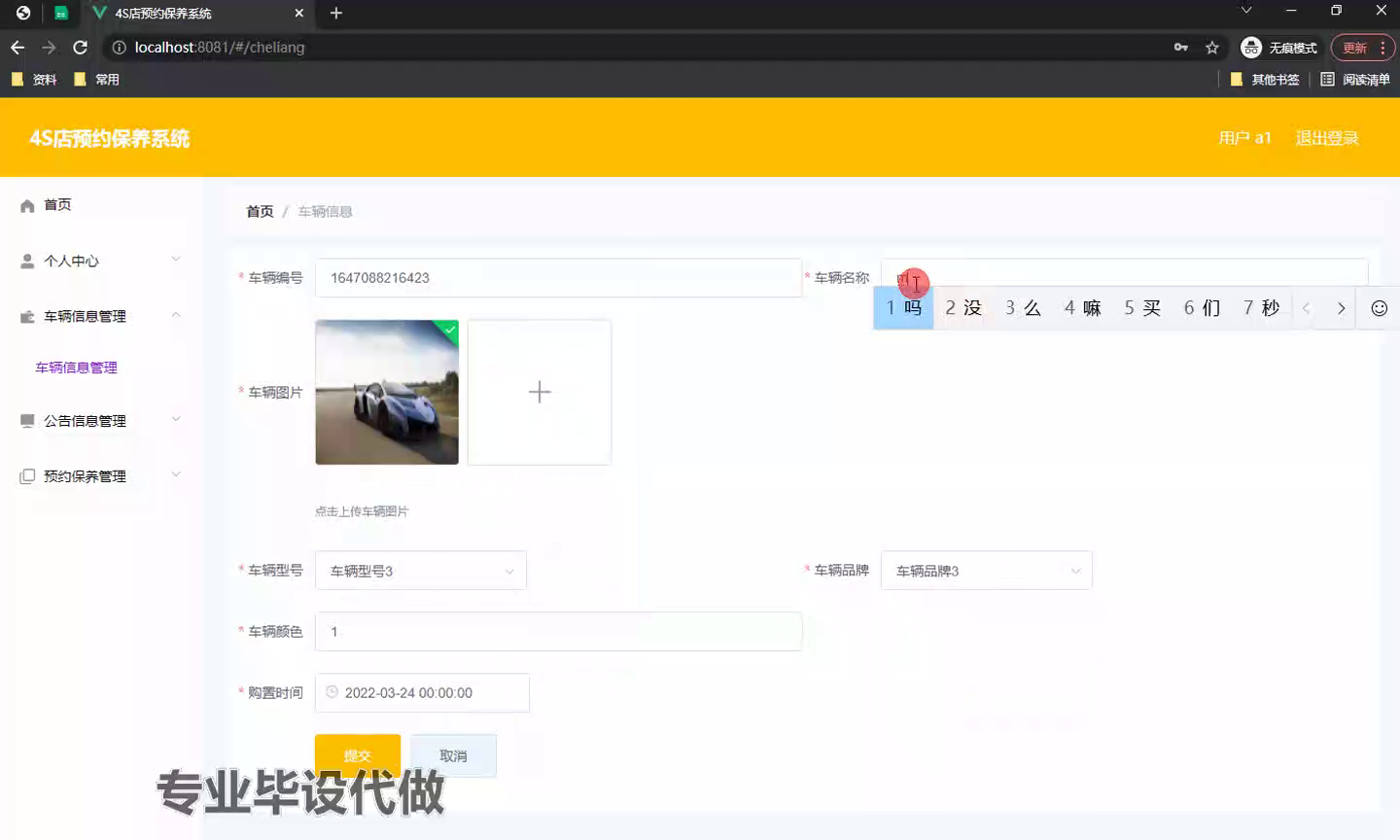1400x840 pixels.
Task: Collapse the 车辆信息管理 sidebar menu
Action: 101,316
